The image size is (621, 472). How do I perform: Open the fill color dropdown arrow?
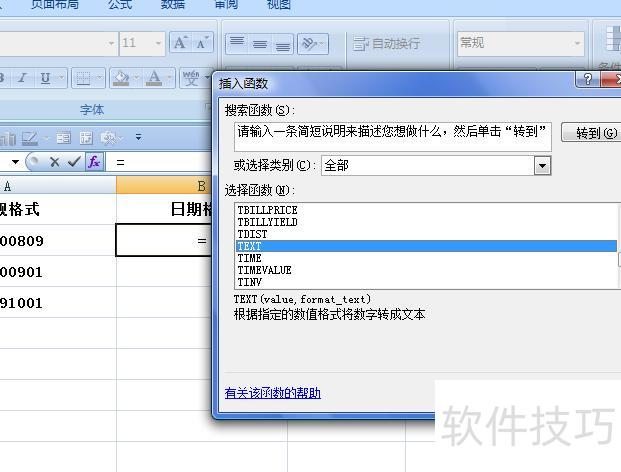137,78
